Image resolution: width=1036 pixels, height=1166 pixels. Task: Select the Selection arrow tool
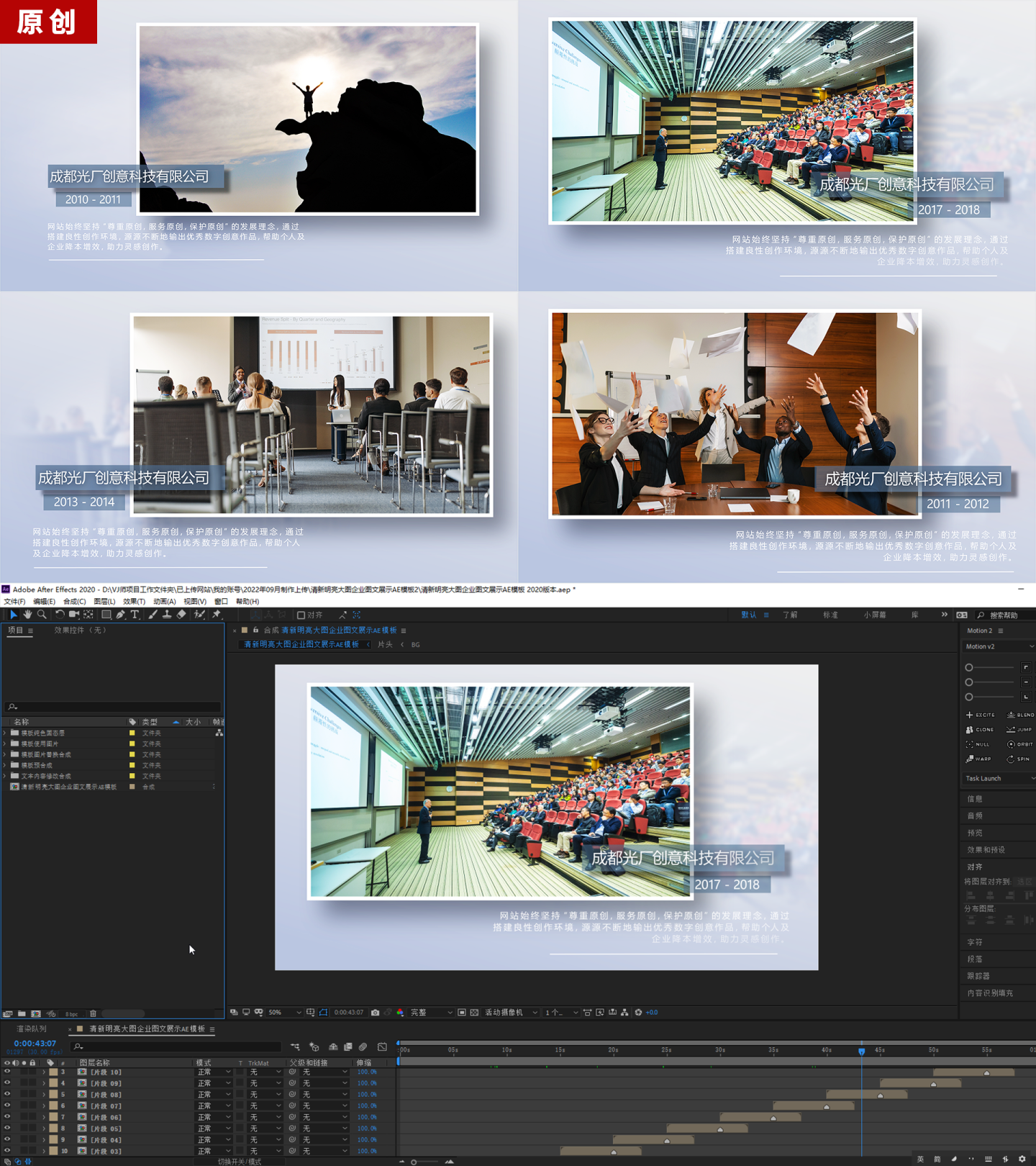pyautogui.click(x=13, y=615)
